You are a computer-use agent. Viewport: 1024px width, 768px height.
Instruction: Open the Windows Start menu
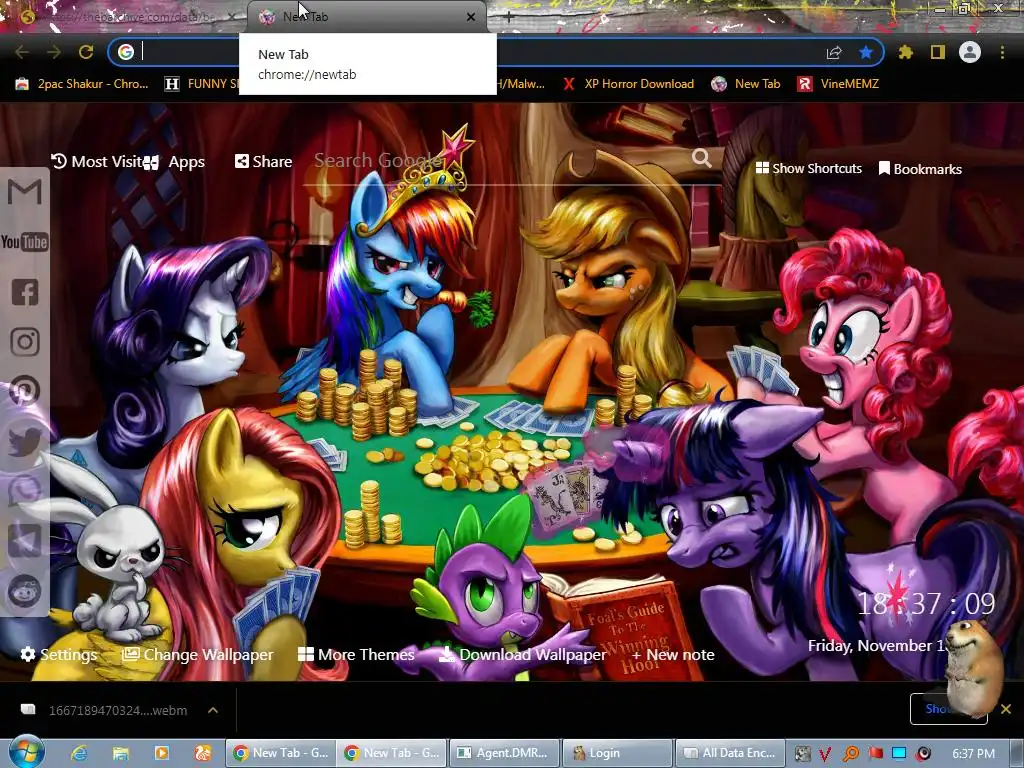(26, 752)
